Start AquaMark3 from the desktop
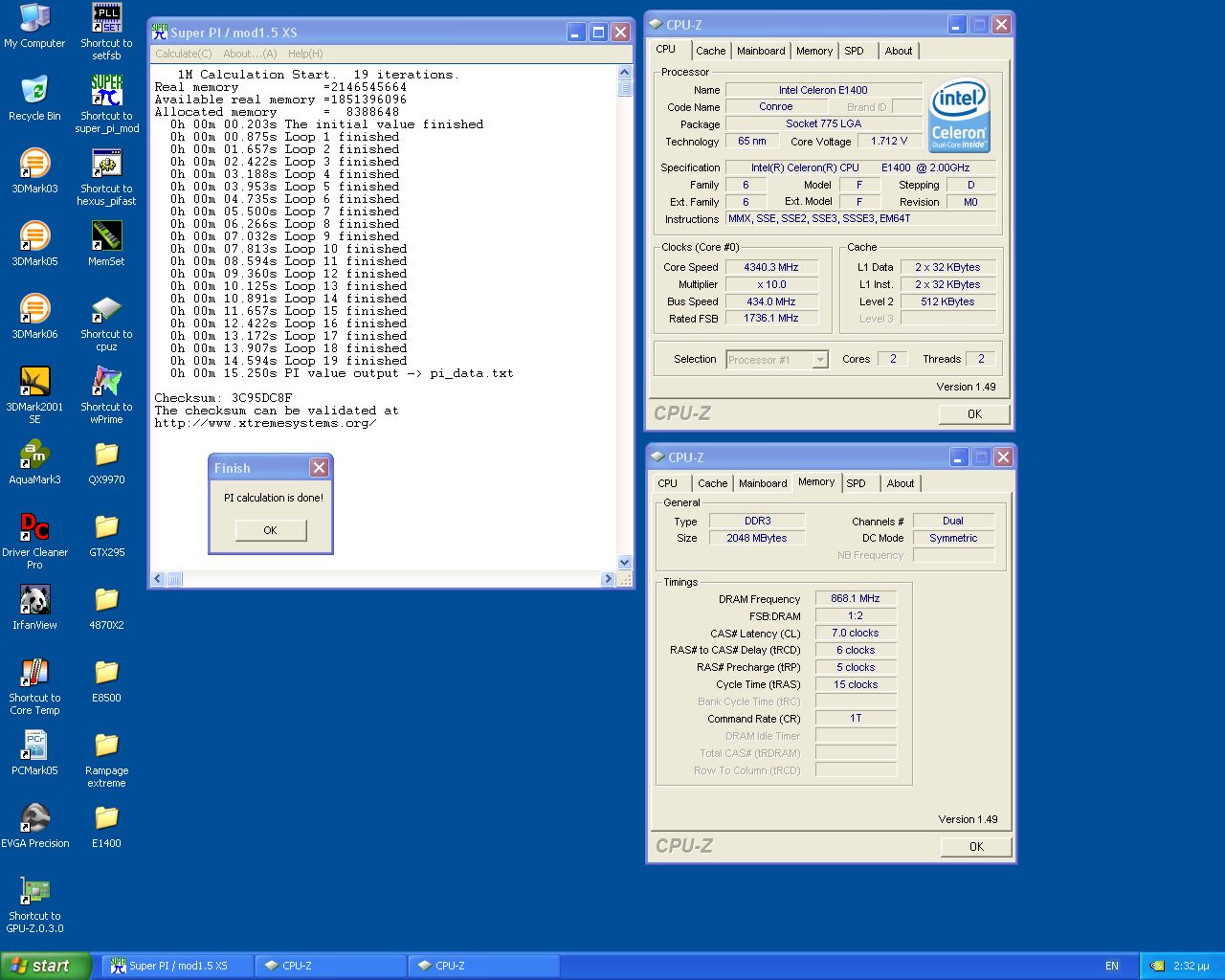Viewport: 1225px width, 980px height. click(34, 461)
